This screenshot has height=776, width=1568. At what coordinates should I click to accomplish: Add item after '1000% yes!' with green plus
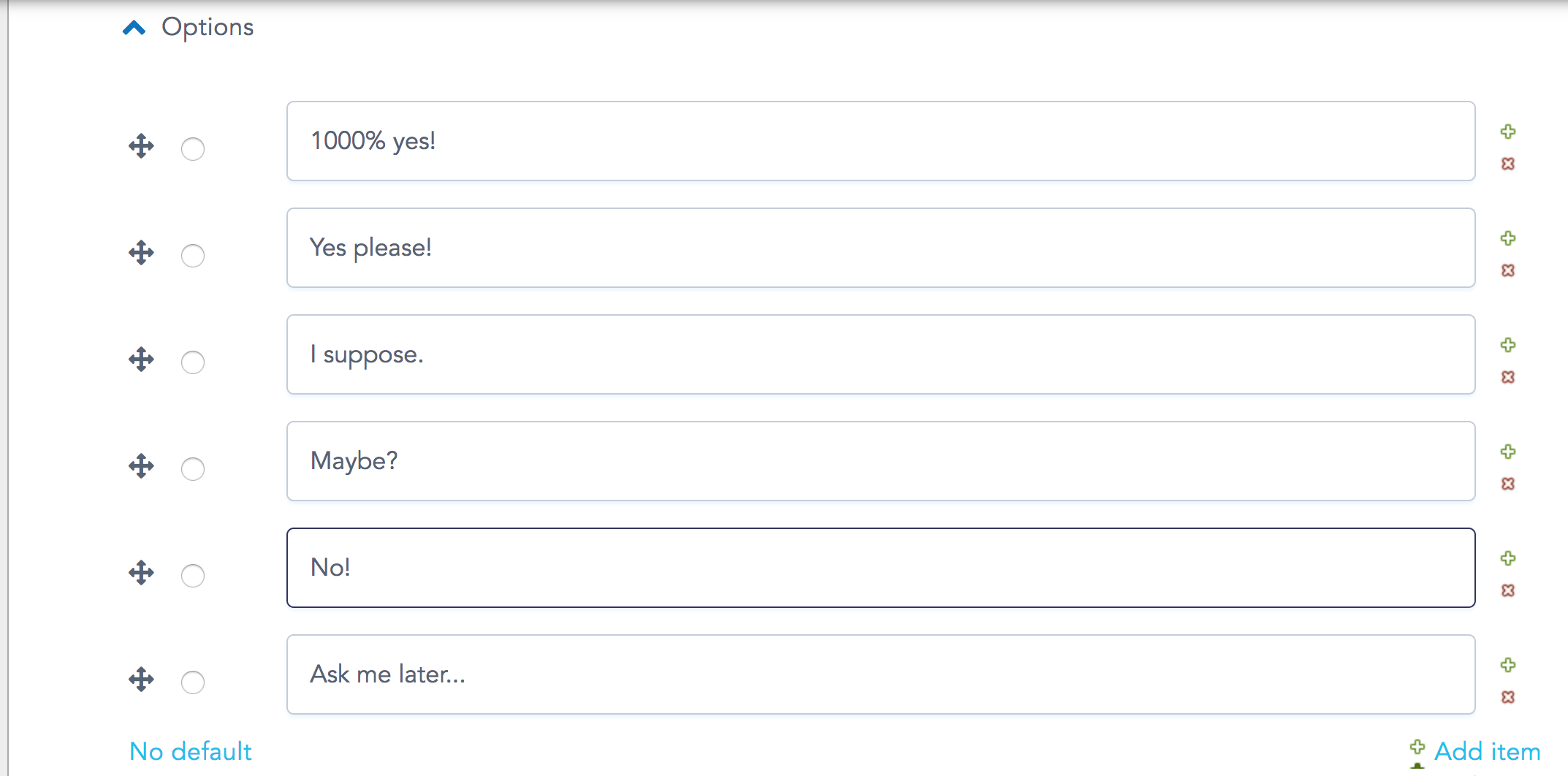tap(1508, 132)
